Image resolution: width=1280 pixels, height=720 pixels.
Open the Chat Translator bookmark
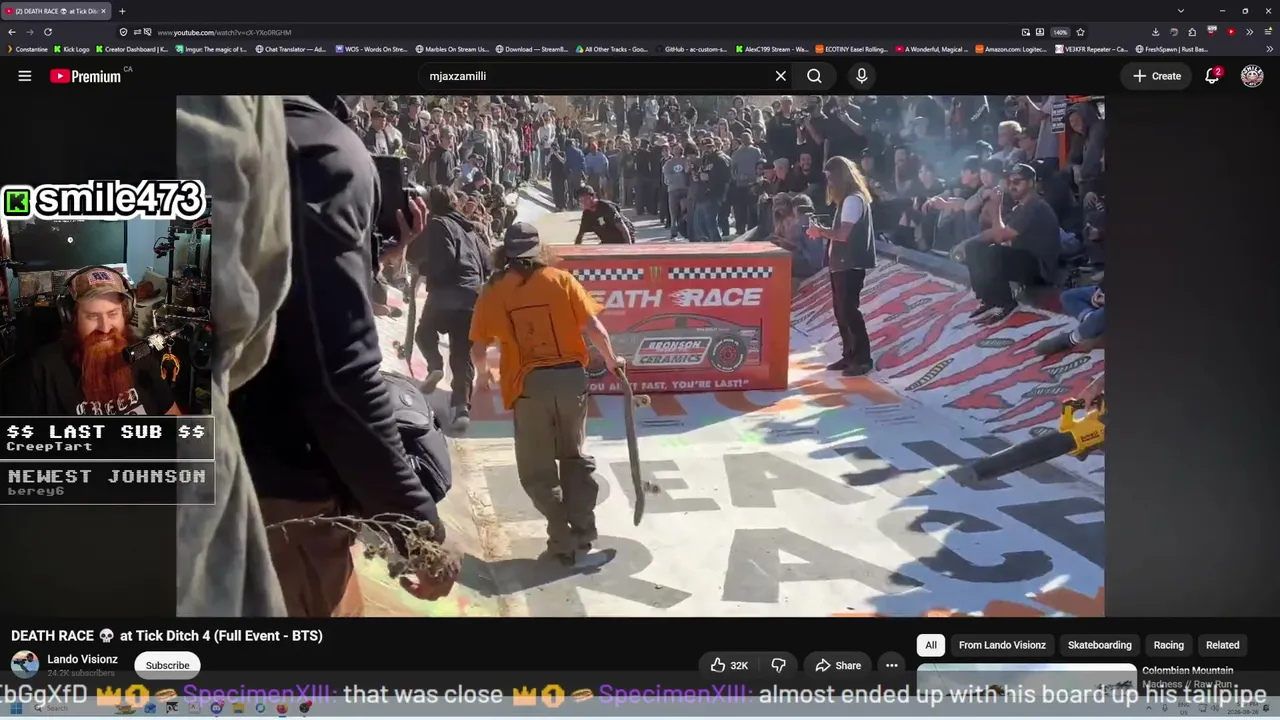click(x=291, y=49)
